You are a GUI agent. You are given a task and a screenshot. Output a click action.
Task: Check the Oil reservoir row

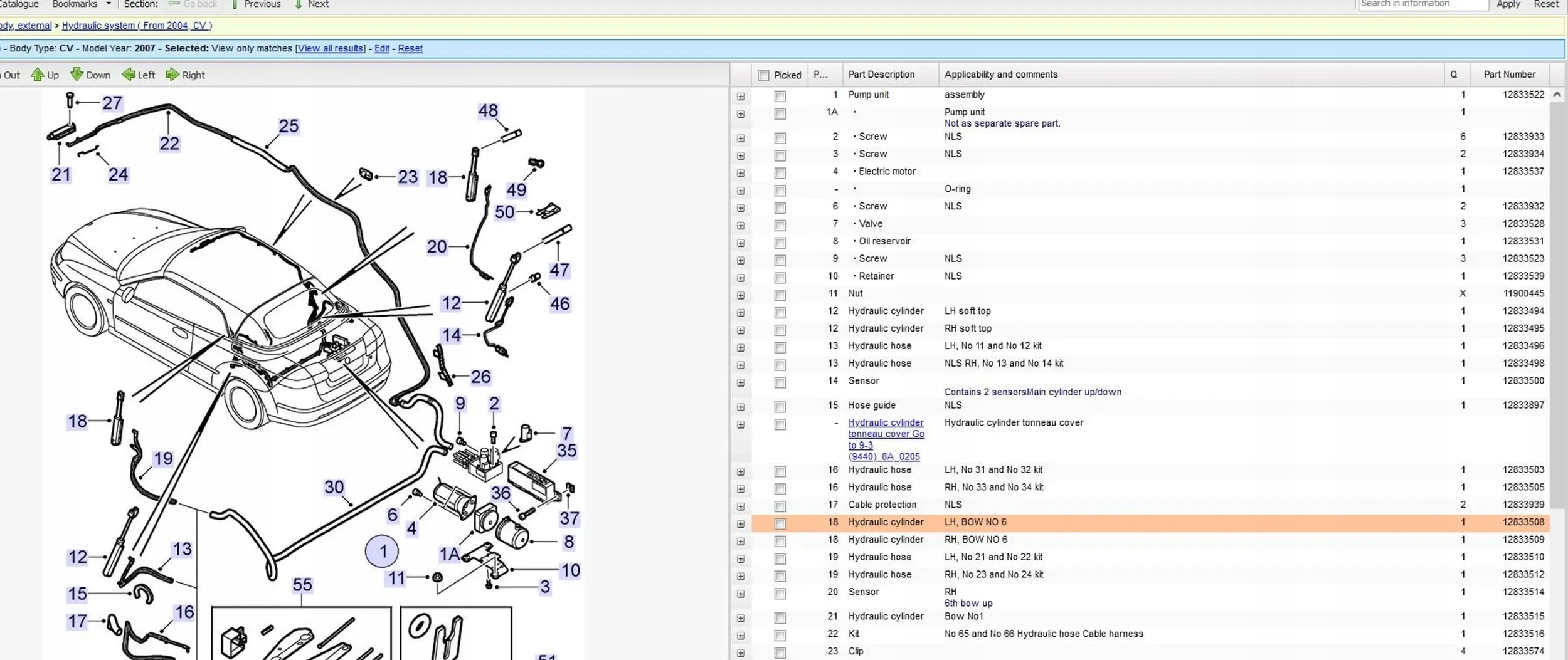(780, 243)
